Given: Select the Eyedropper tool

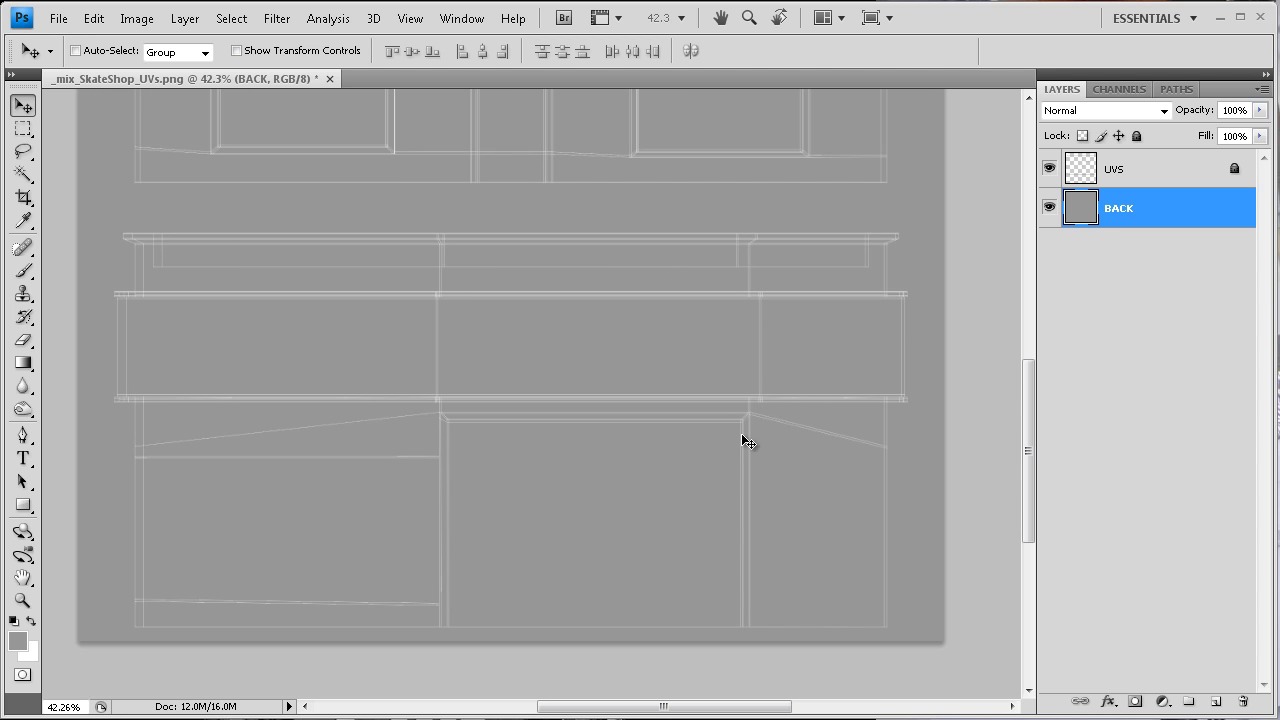Looking at the screenshot, I should [x=23, y=221].
